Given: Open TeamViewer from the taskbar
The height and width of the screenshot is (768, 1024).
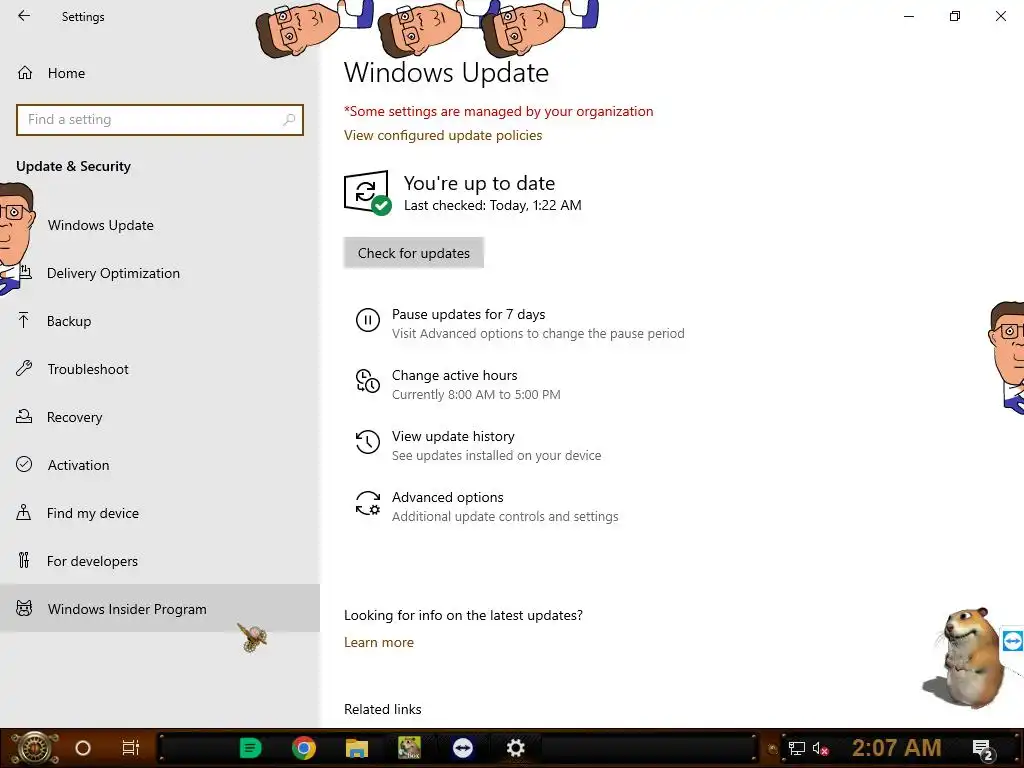Looking at the screenshot, I should click(x=462, y=748).
